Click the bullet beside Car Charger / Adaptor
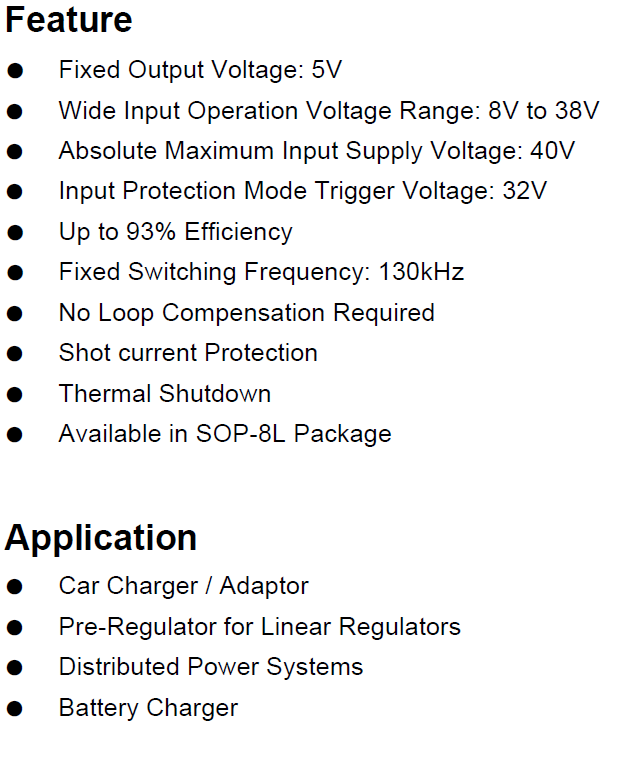This screenshot has width=625, height=757. (x=15, y=587)
